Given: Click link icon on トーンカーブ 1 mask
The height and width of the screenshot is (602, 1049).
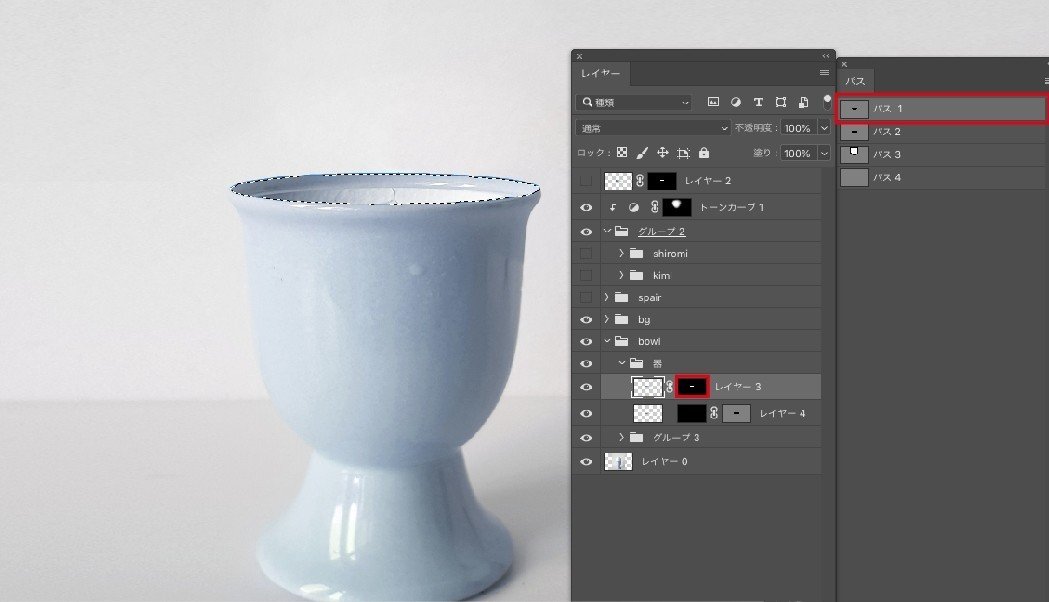Looking at the screenshot, I should click(654, 207).
